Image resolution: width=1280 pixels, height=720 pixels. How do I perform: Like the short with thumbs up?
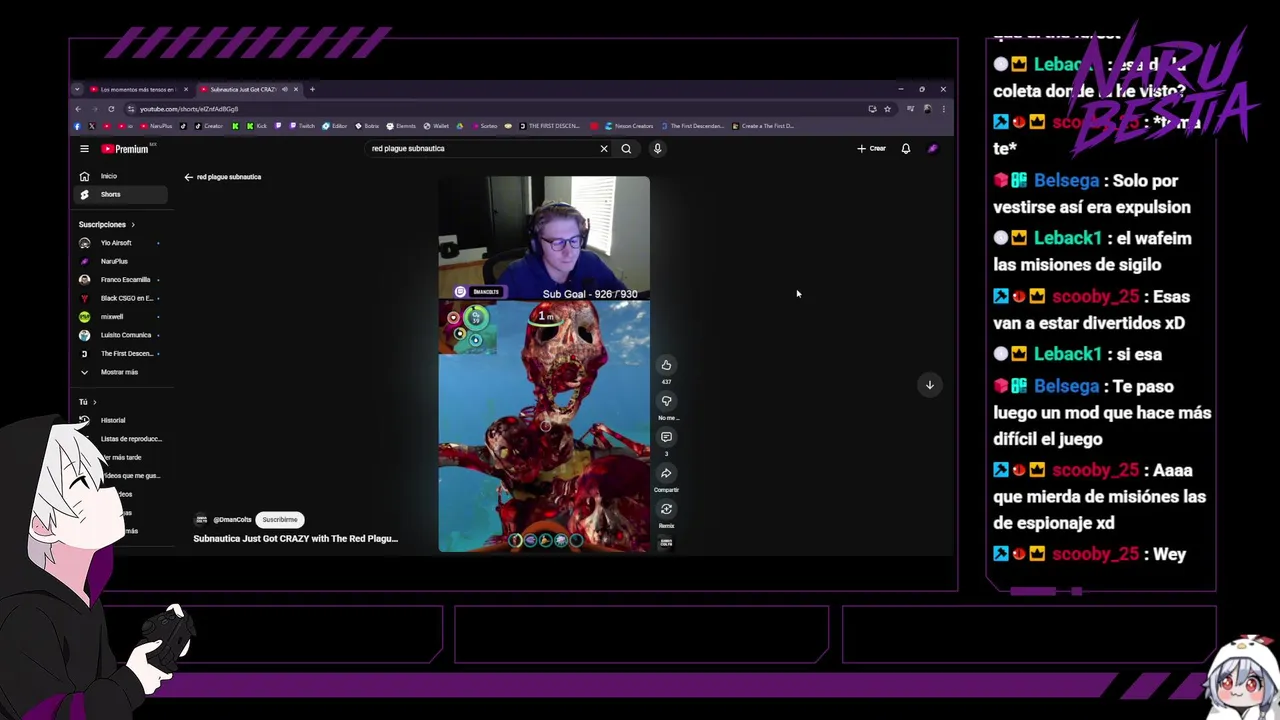tap(666, 365)
